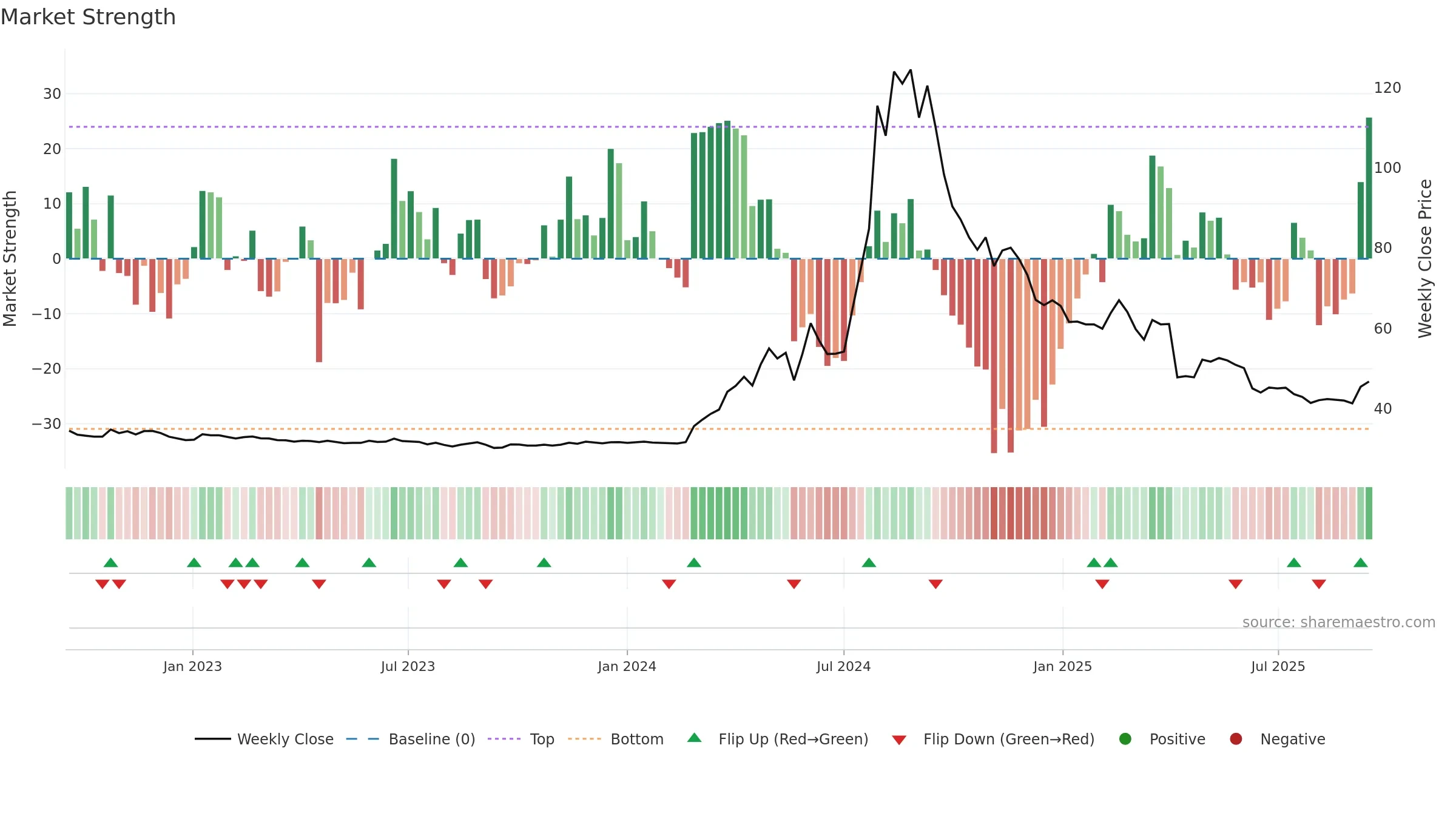Click the Jul 2024 axis label
Screen dimensions: 1456x819
tap(843, 666)
